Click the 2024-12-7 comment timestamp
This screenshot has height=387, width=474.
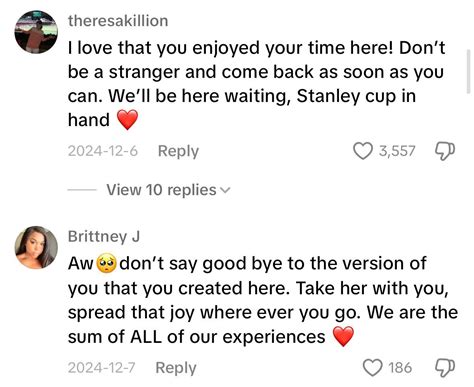click(x=102, y=368)
